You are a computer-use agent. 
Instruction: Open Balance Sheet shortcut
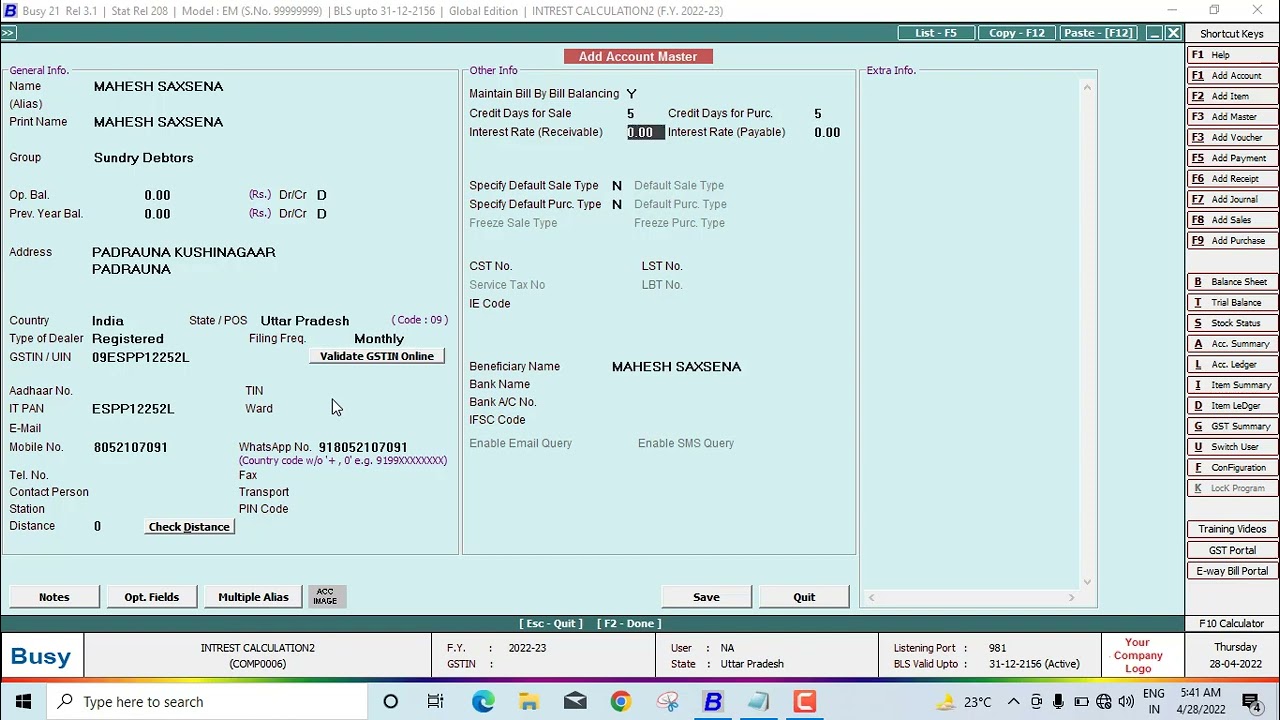click(1232, 282)
